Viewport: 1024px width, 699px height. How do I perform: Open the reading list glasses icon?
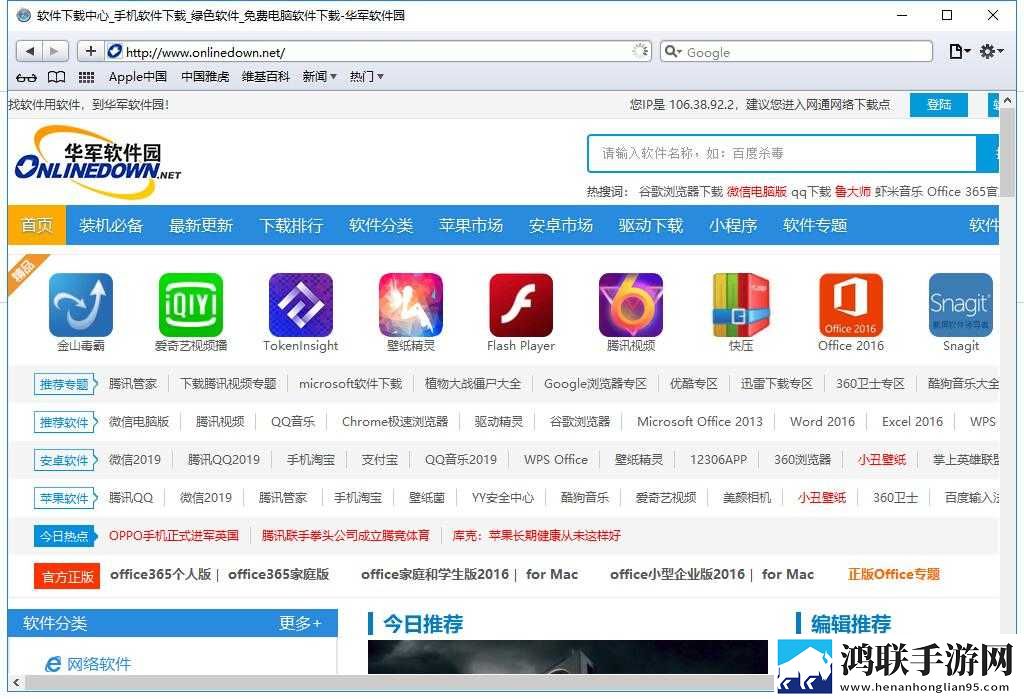point(26,77)
